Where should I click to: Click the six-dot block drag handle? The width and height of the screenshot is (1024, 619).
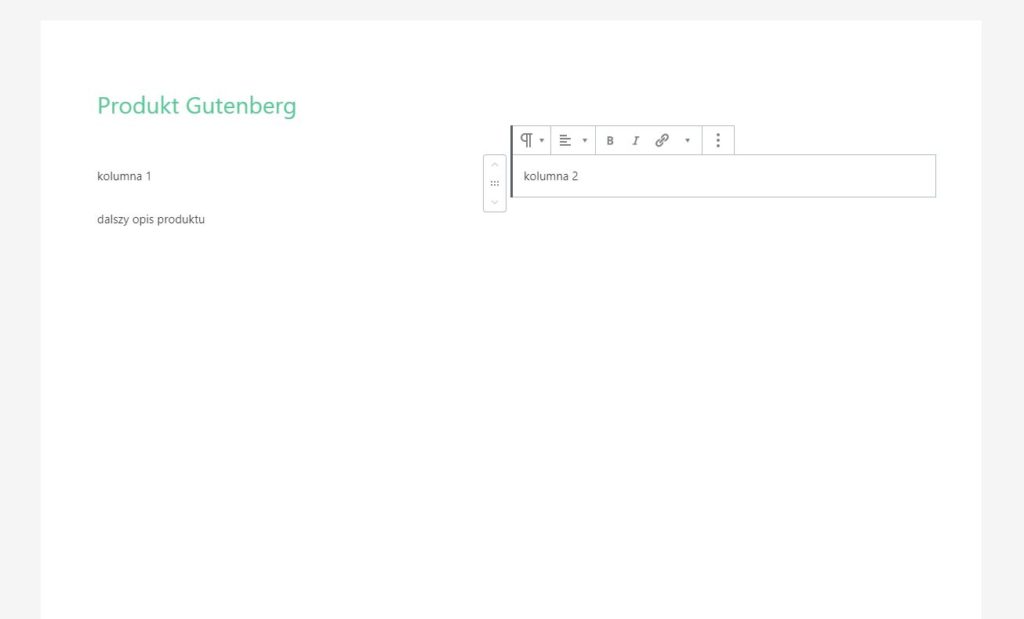[495, 182]
